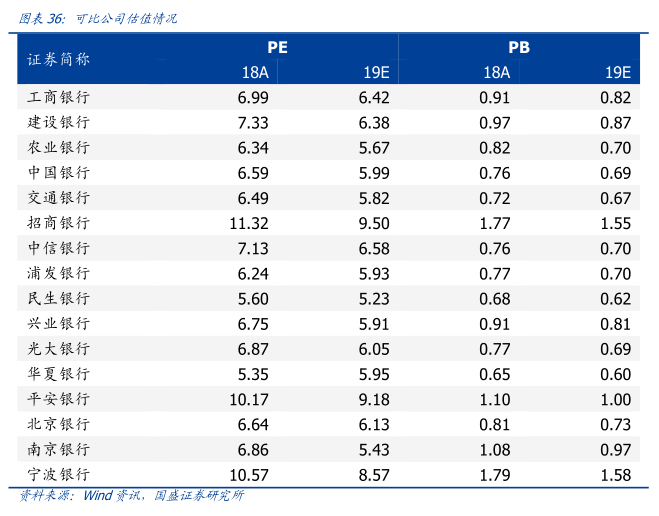Viewport: 659px width, 516px height.
Task: Select the 11.32 PE value for 招商银行
Action: coord(249,223)
